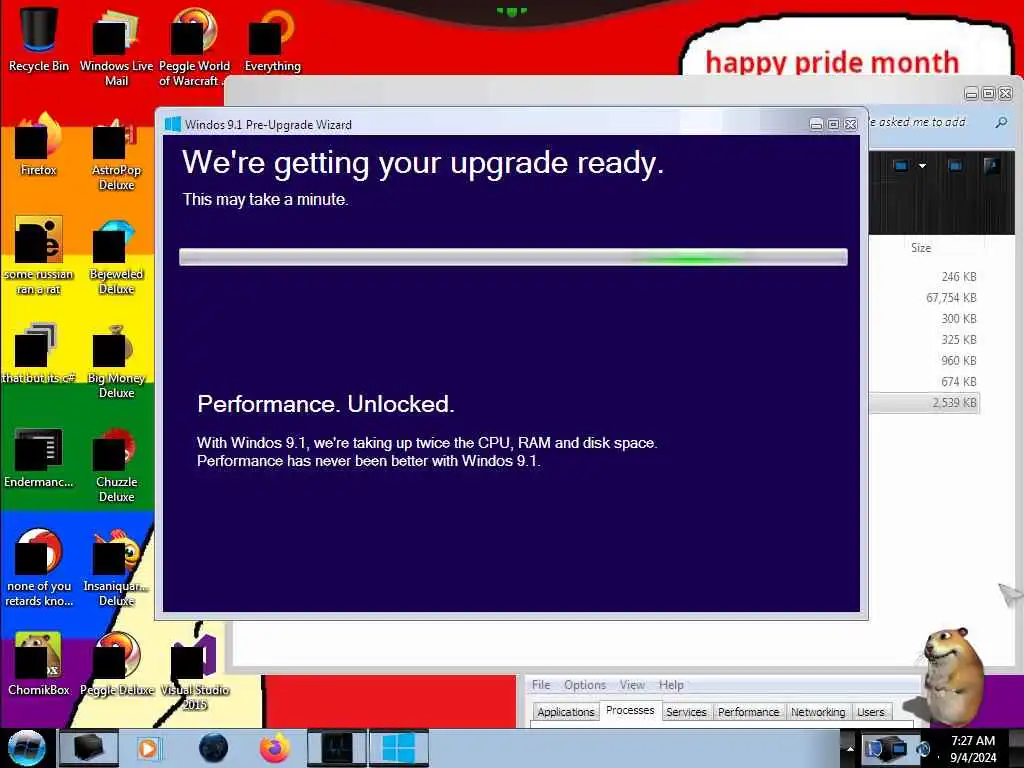Open the Recycle Bin desktop icon
The image size is (1024, 768).
pos(38,39)
